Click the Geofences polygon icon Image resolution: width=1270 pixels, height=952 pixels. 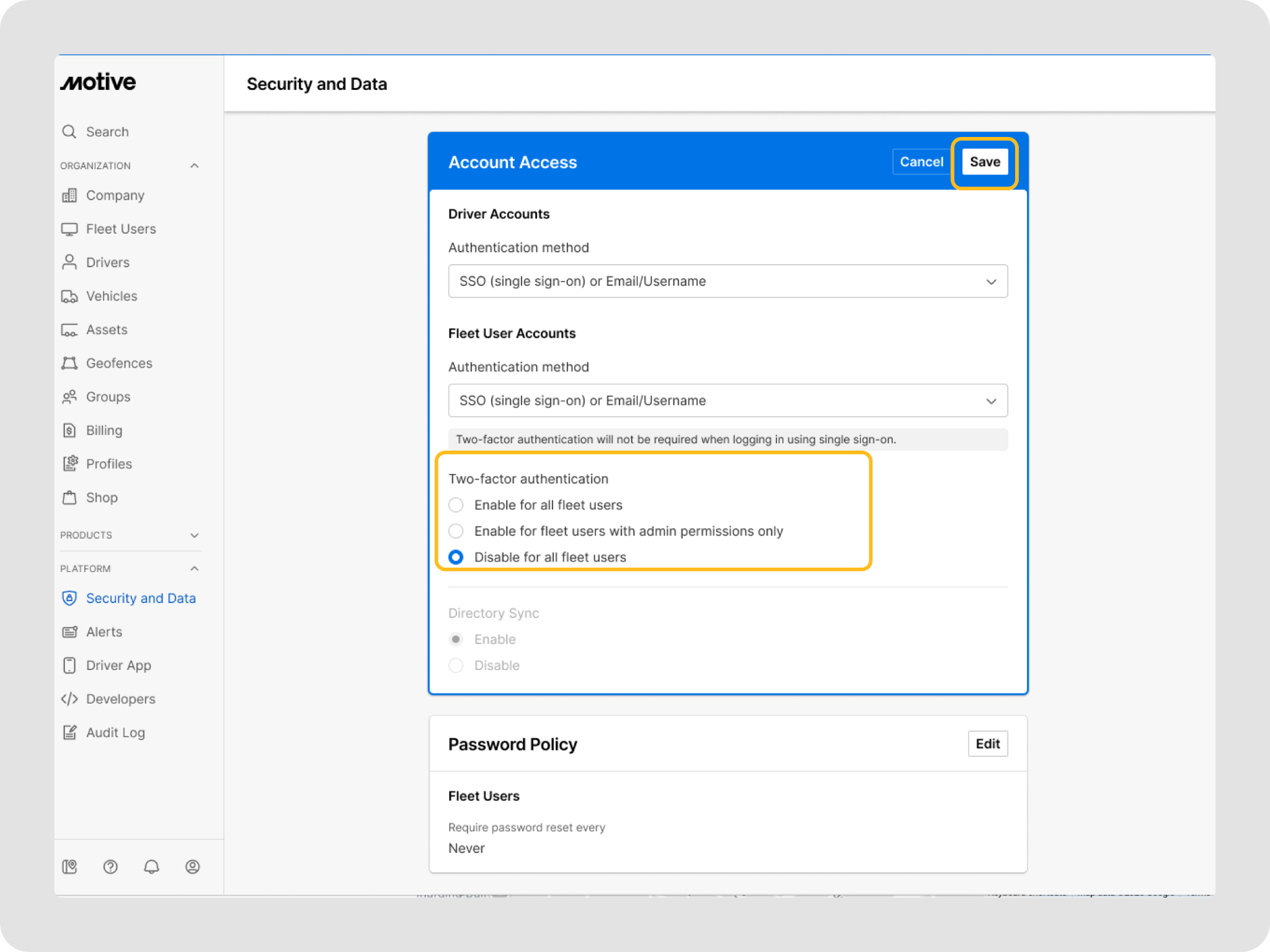coord(69,363)
